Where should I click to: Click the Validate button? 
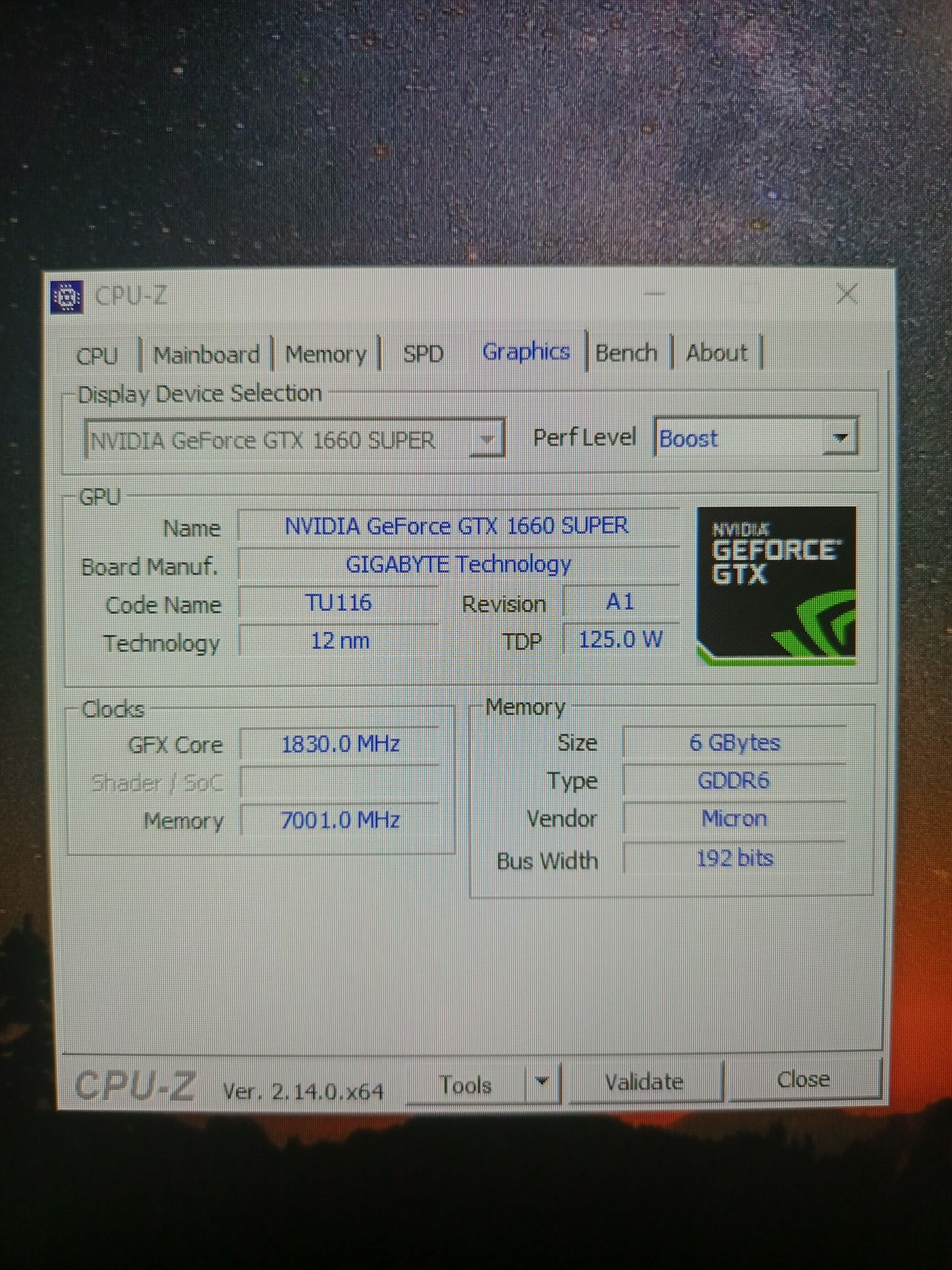[x=645, y=1081]
